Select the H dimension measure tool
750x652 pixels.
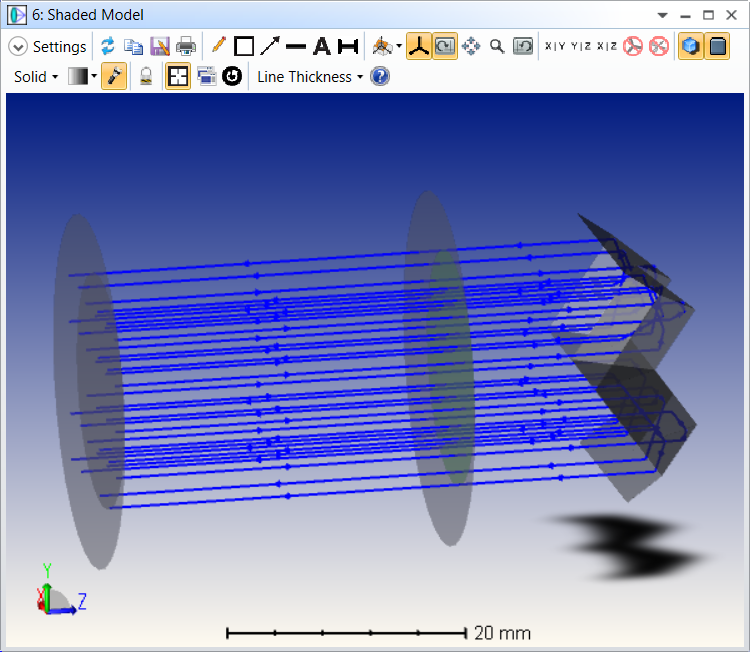coord(348,46)
